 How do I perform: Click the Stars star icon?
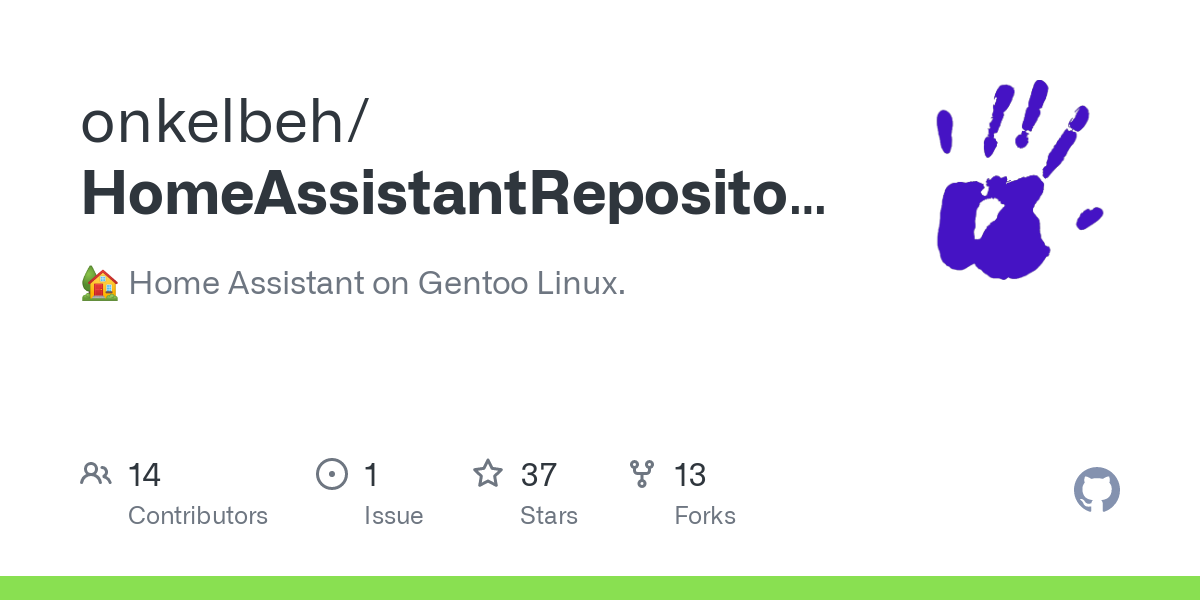coord(487,473)
